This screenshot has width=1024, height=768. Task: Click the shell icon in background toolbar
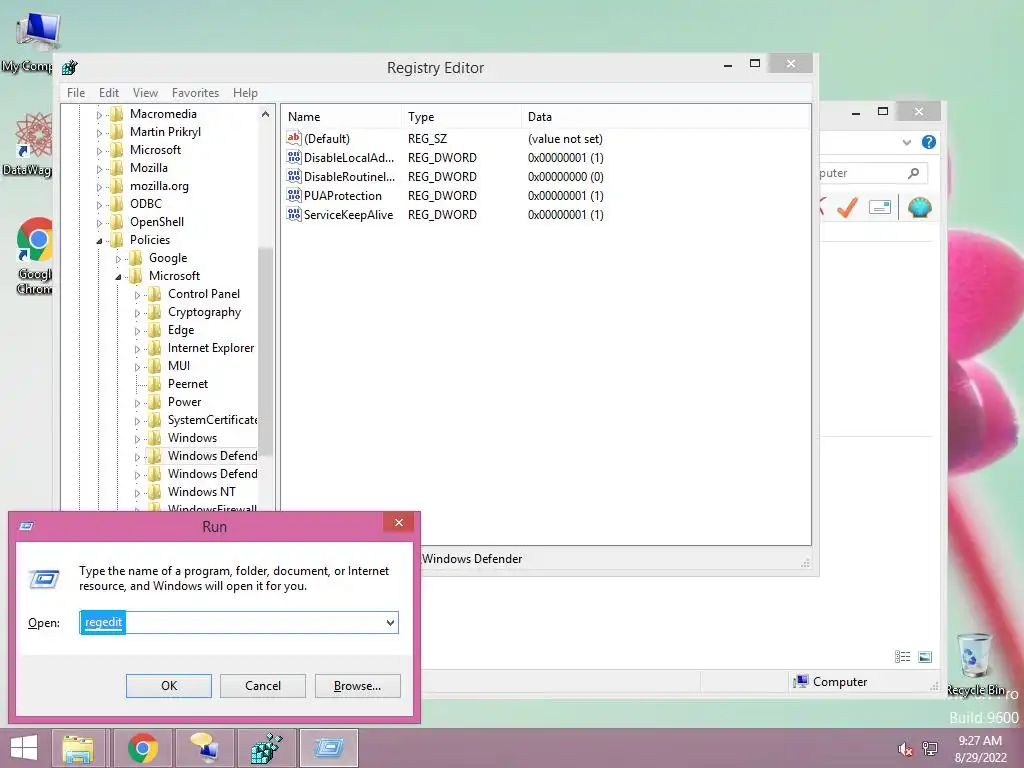coord(920,208)
